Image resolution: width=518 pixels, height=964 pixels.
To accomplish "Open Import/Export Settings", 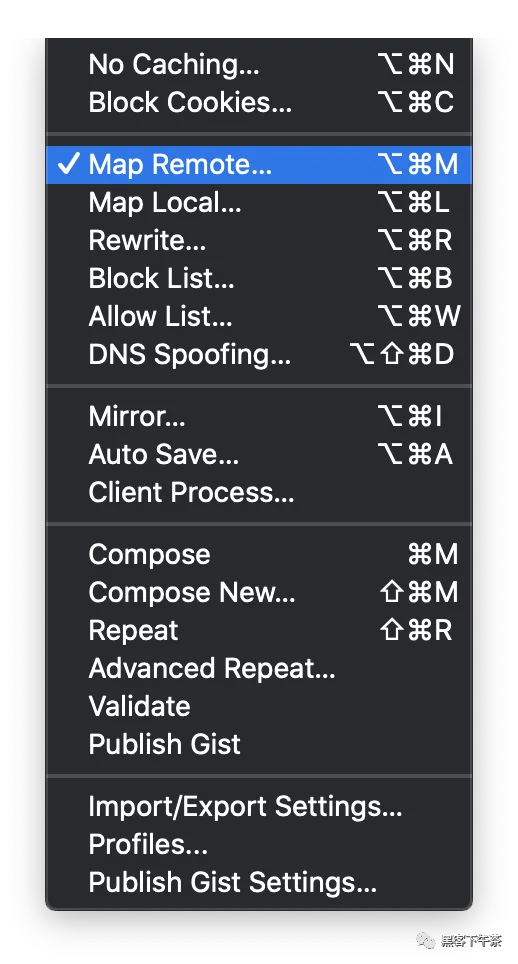I will click(259, 807).
